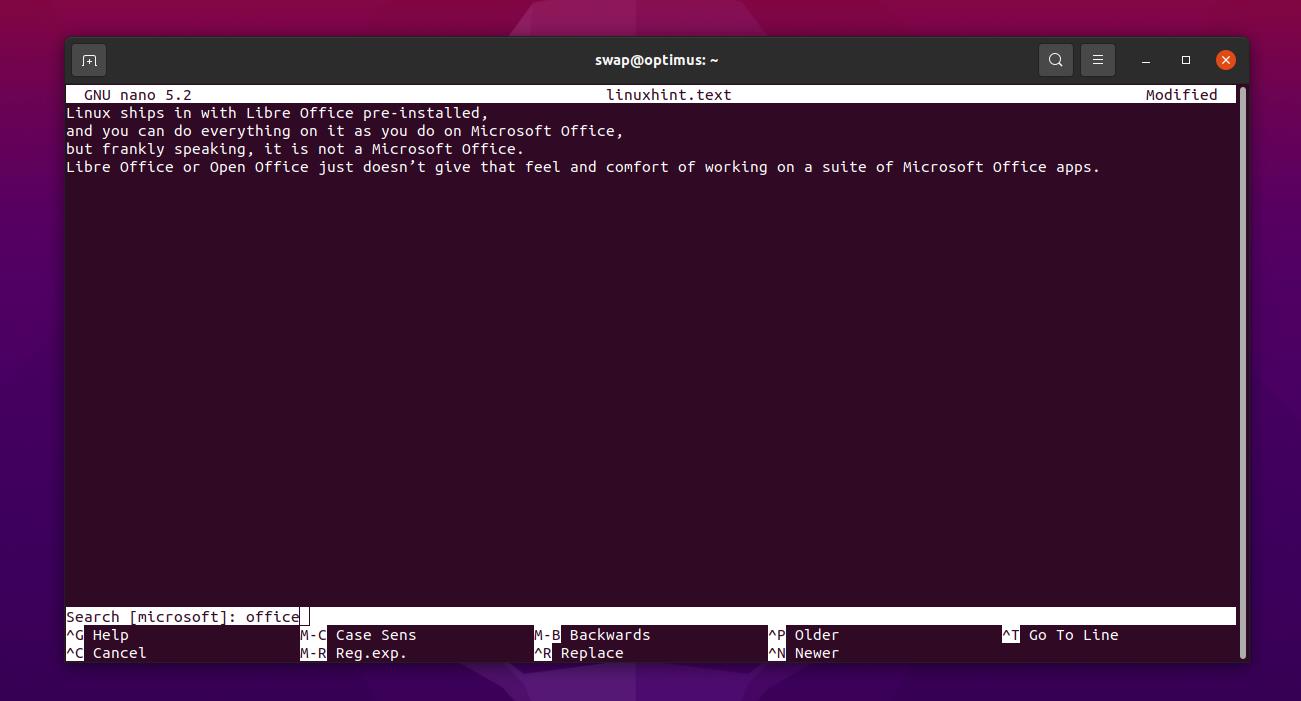Click the line 'but frankly speaking, it is not'

coord(295,149)
